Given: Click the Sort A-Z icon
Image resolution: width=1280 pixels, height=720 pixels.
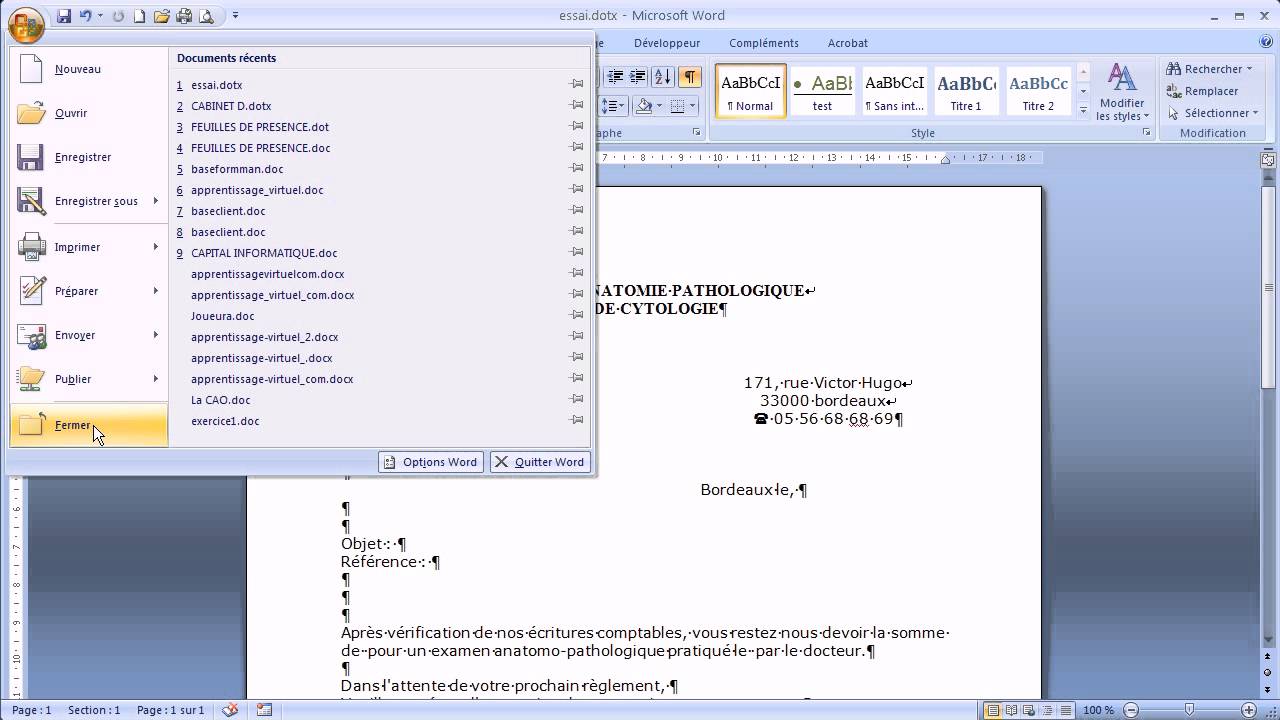Looking at the screenshot, I should pyautogui.click(x=663, y=77).
